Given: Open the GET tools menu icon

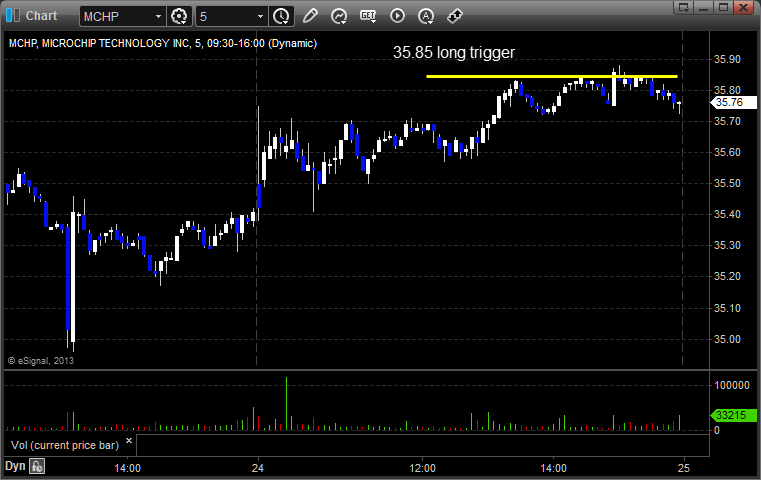Looking at the screenshot, I should pyautogui.click(x=368, y=16).
